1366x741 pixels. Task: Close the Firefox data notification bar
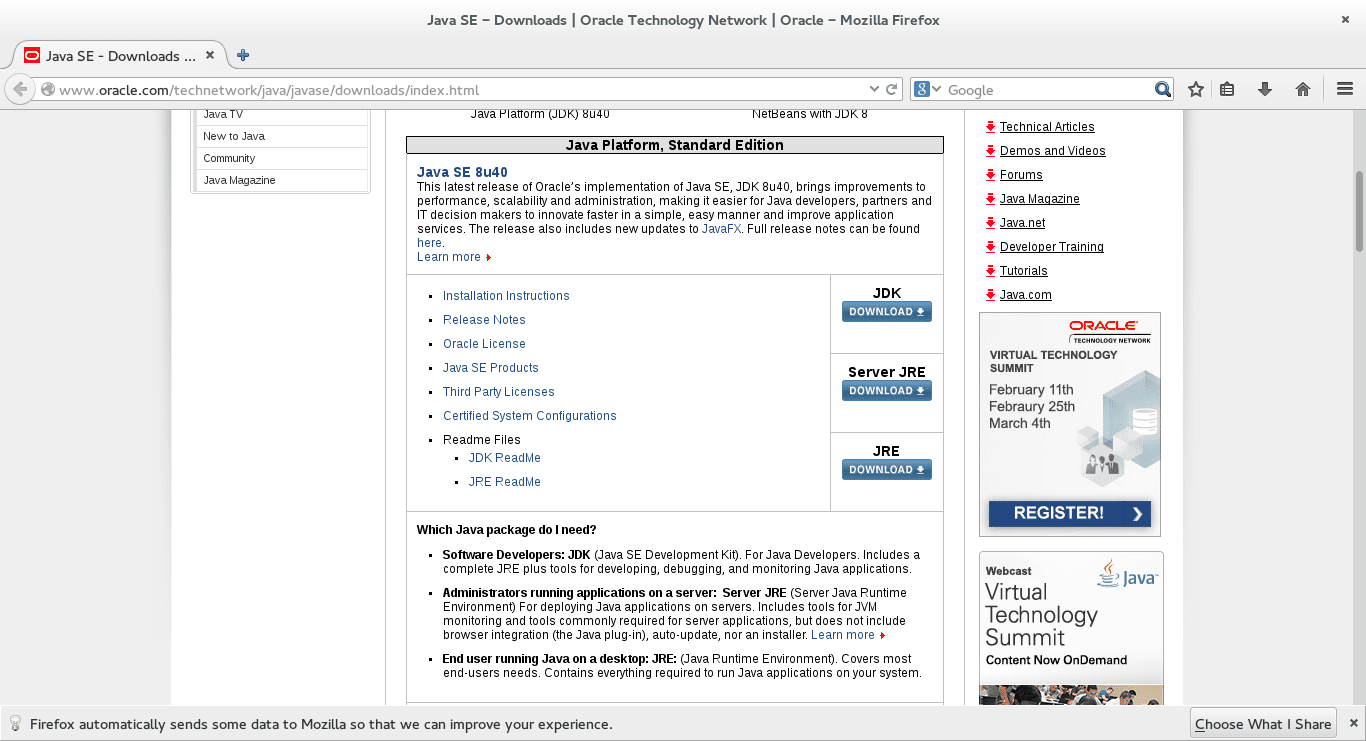(x=1353, y=724)
